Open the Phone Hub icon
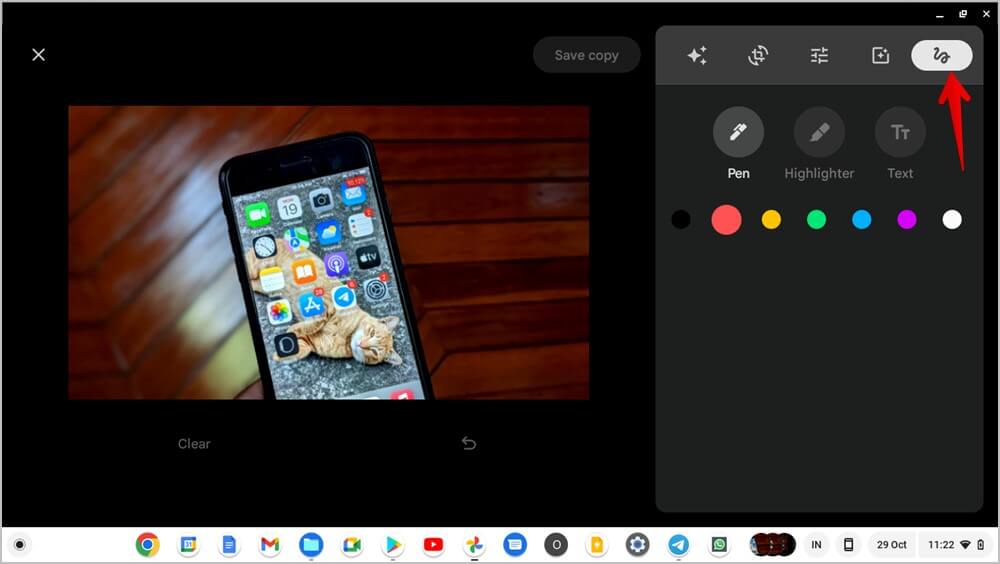 [x=848, y=545]
